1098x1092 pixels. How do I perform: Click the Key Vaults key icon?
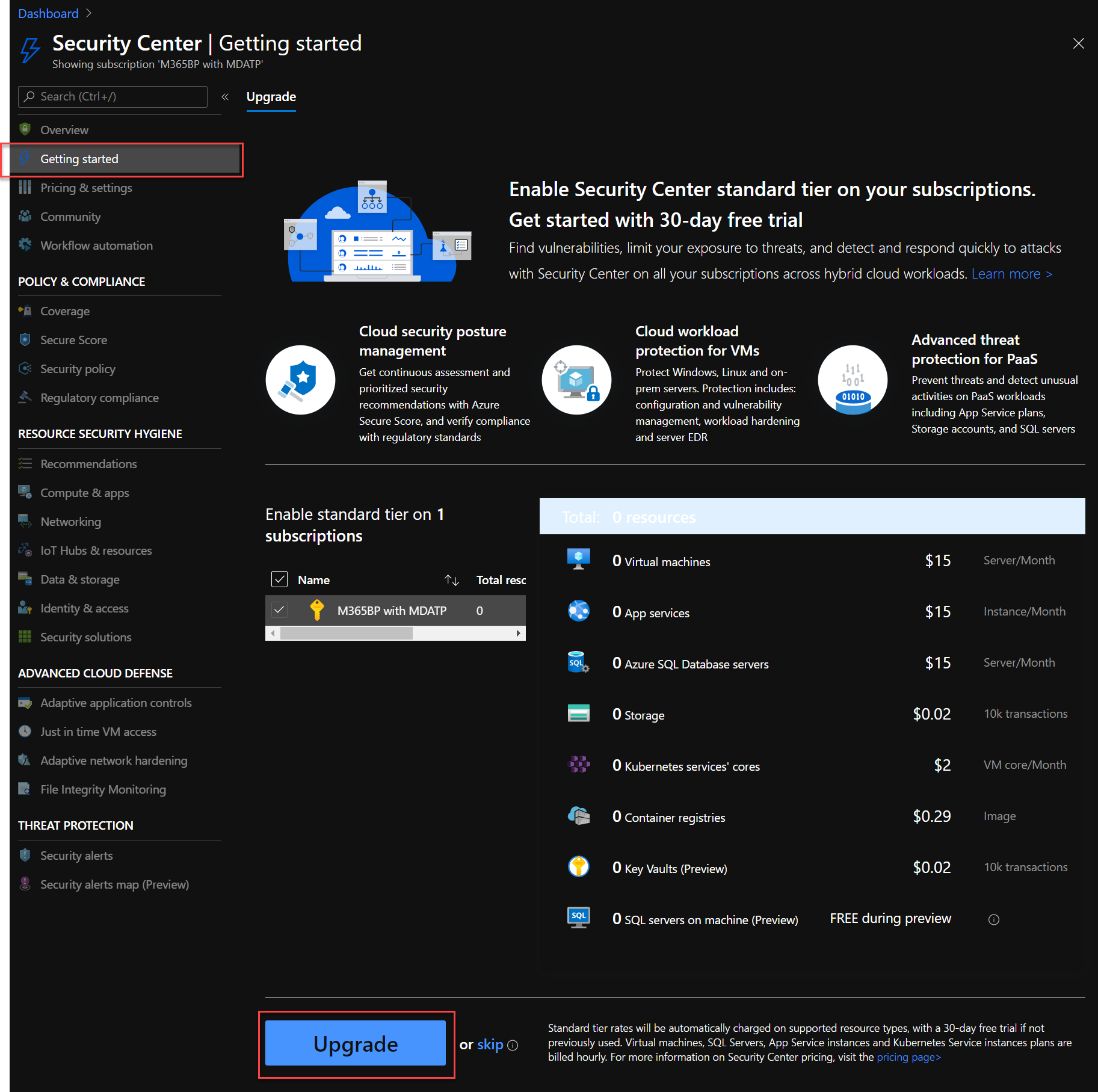pos(579,866)
